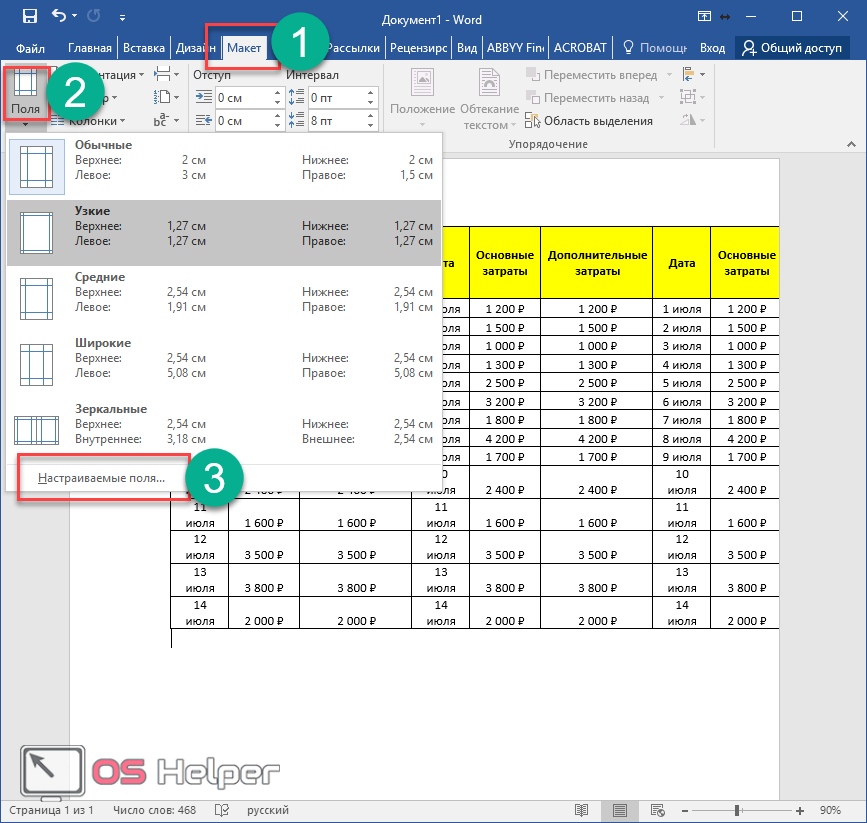
Task: Click Настраиваемые поля custom margins link
Action: point(101,478)
